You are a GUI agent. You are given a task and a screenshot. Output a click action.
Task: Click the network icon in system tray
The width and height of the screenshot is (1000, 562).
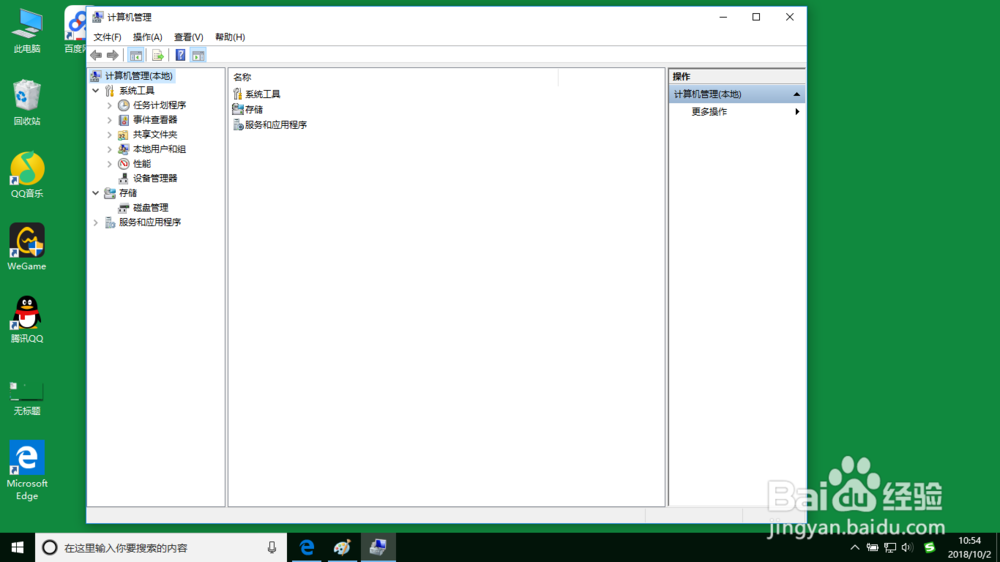pos(890,547)
